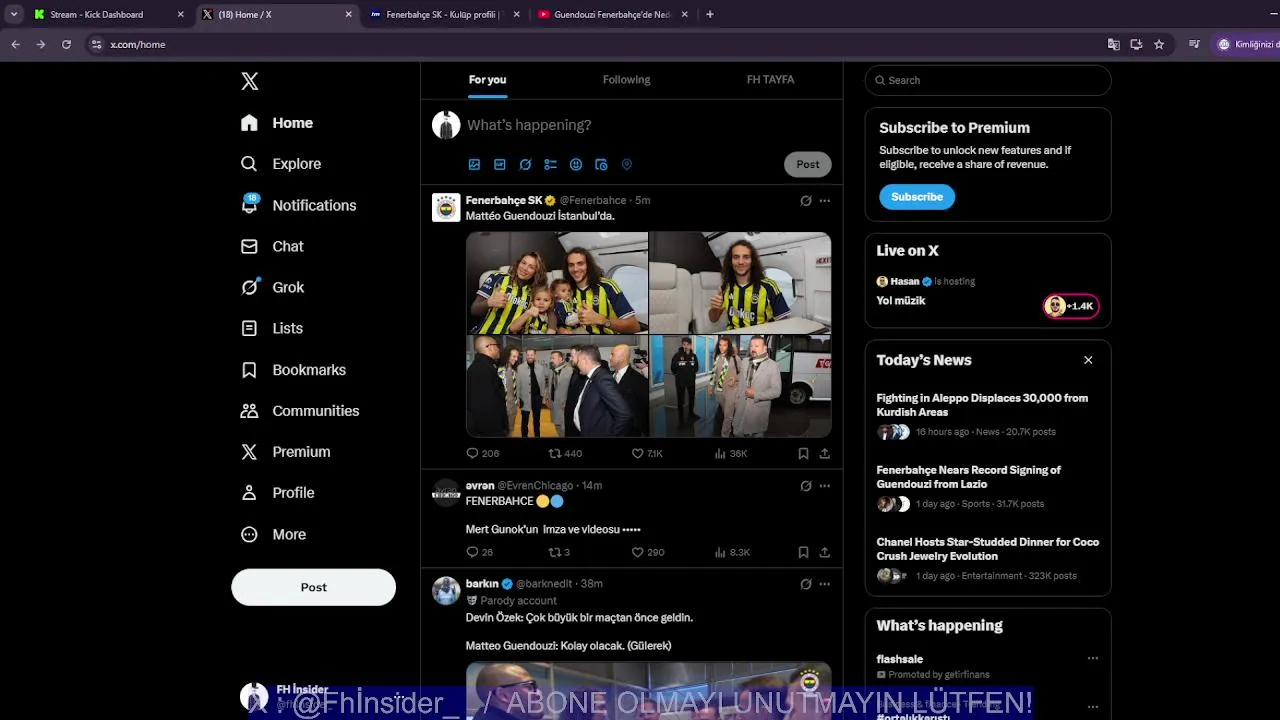
Task: Open barkın profile name link
Action: pos(482,584)
